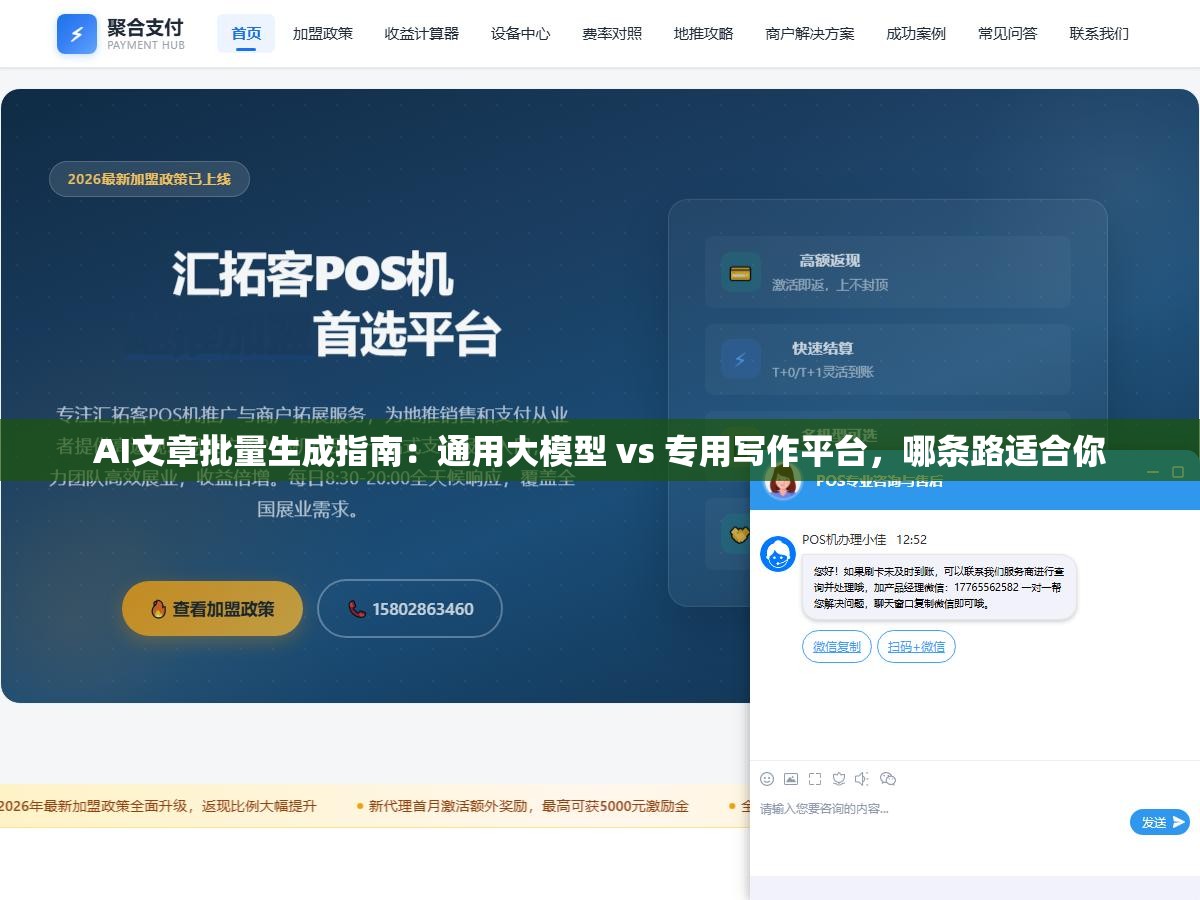1200x900 pixels.
Task: Open 商户解决方案 navigation item
Action: tap(810, 33)
